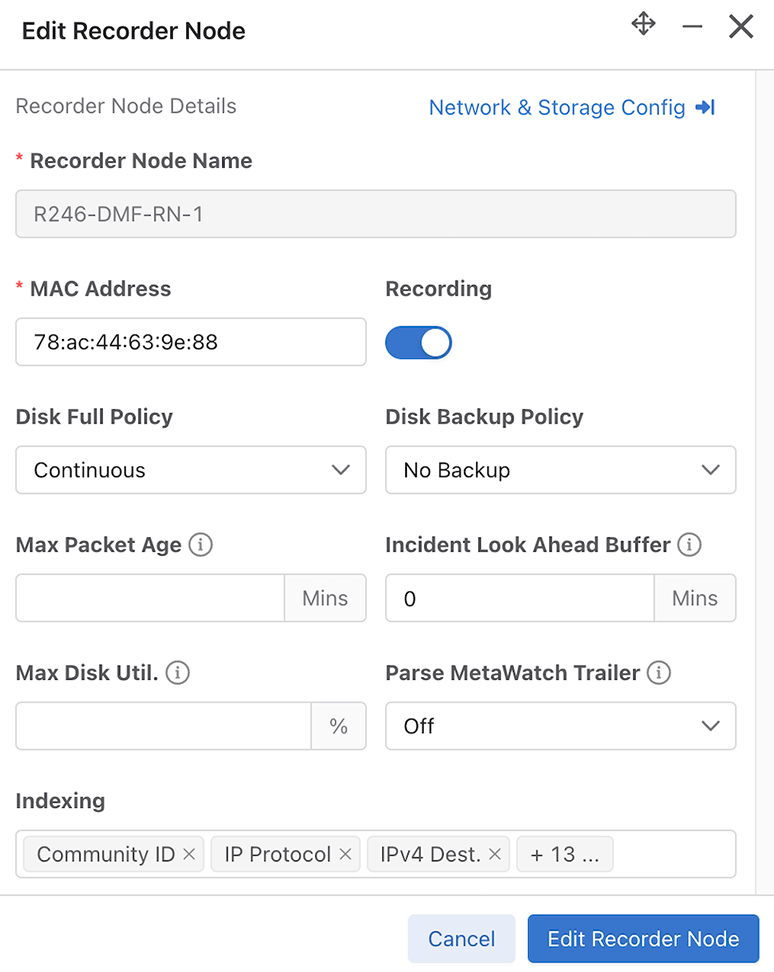Expand the Parse MetaWatch Trailer dropdown

click(560, 726)
